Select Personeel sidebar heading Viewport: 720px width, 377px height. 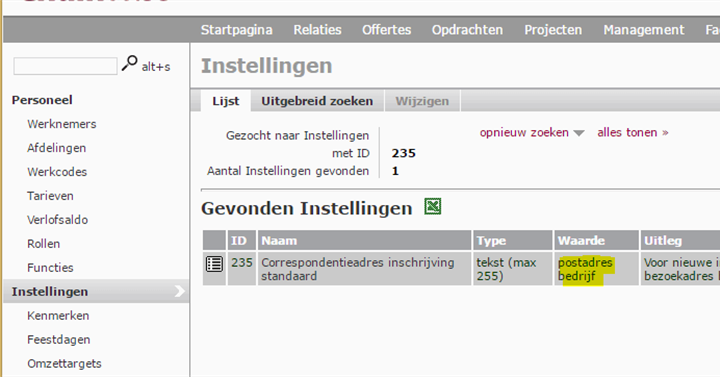[x=42, y=100]
